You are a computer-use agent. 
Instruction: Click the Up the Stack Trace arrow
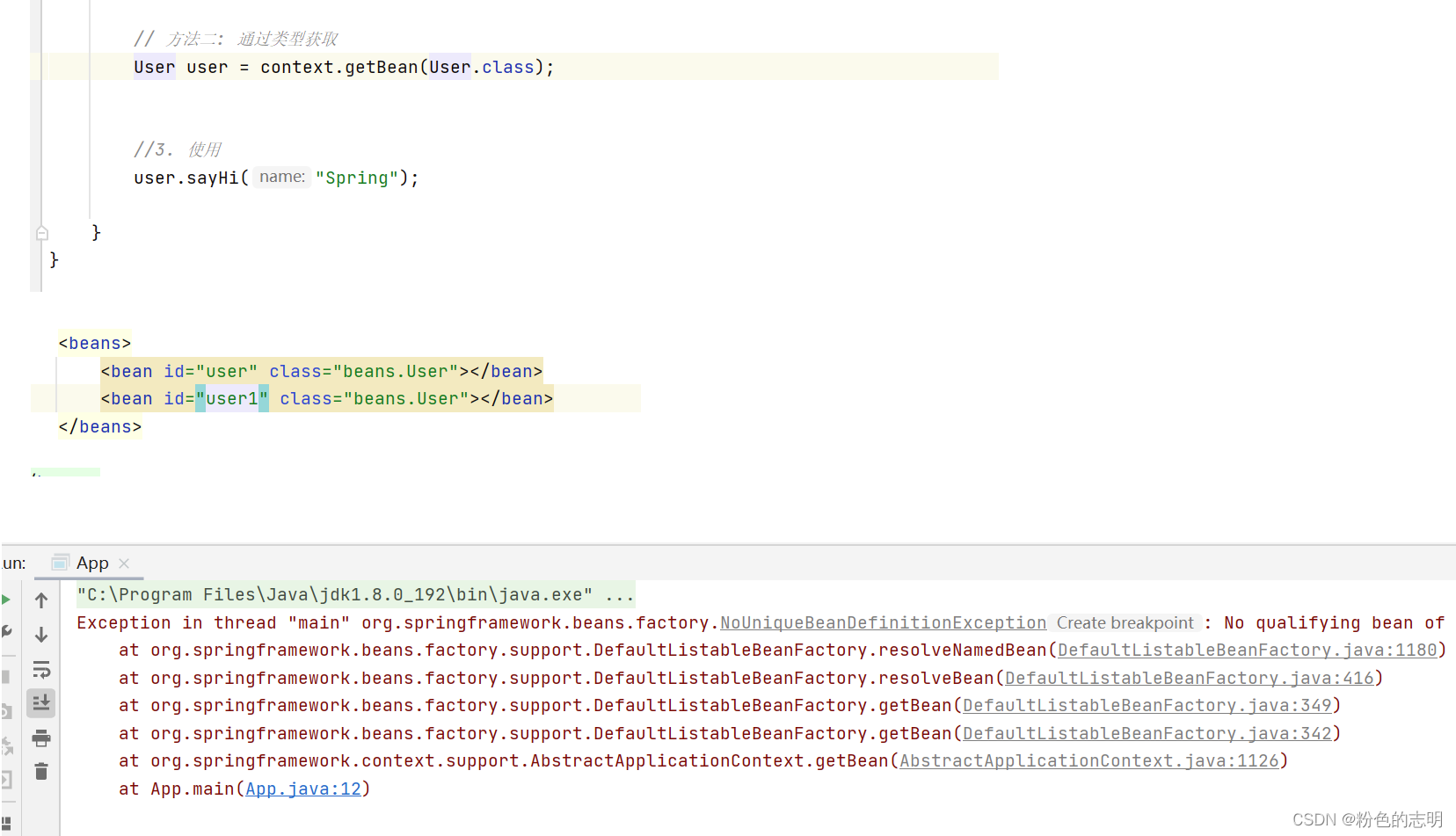pos(41,600)
